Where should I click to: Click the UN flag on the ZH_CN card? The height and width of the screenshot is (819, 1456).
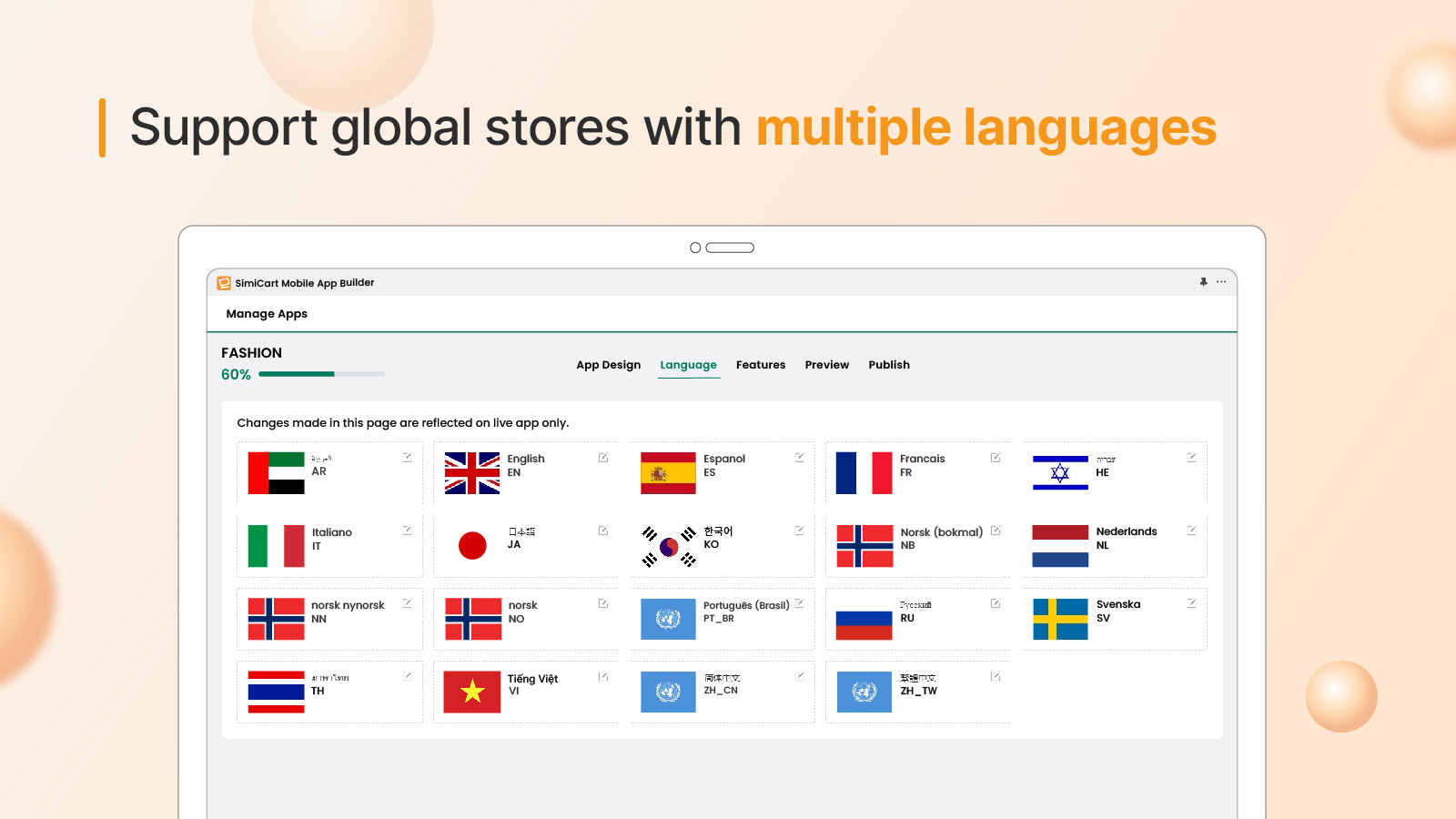tap(668, 692)
